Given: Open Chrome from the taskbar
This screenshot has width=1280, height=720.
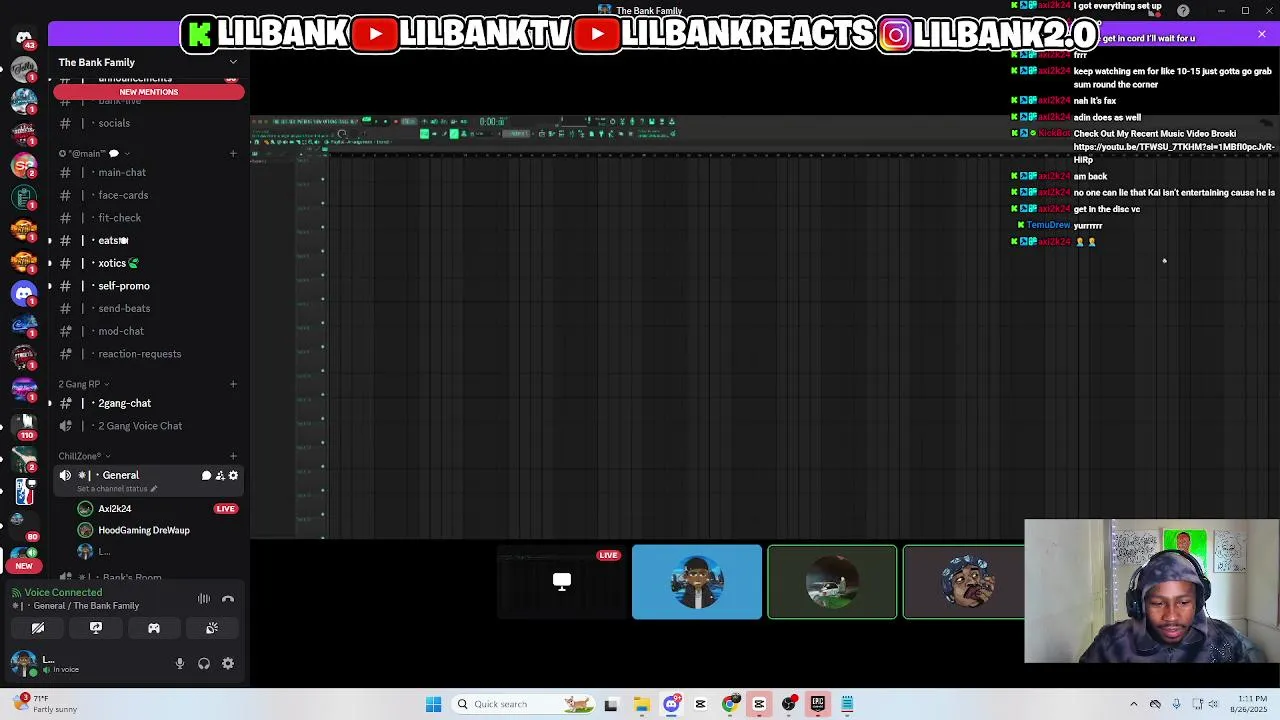Looking at the screenshot, I should point(730,704).
